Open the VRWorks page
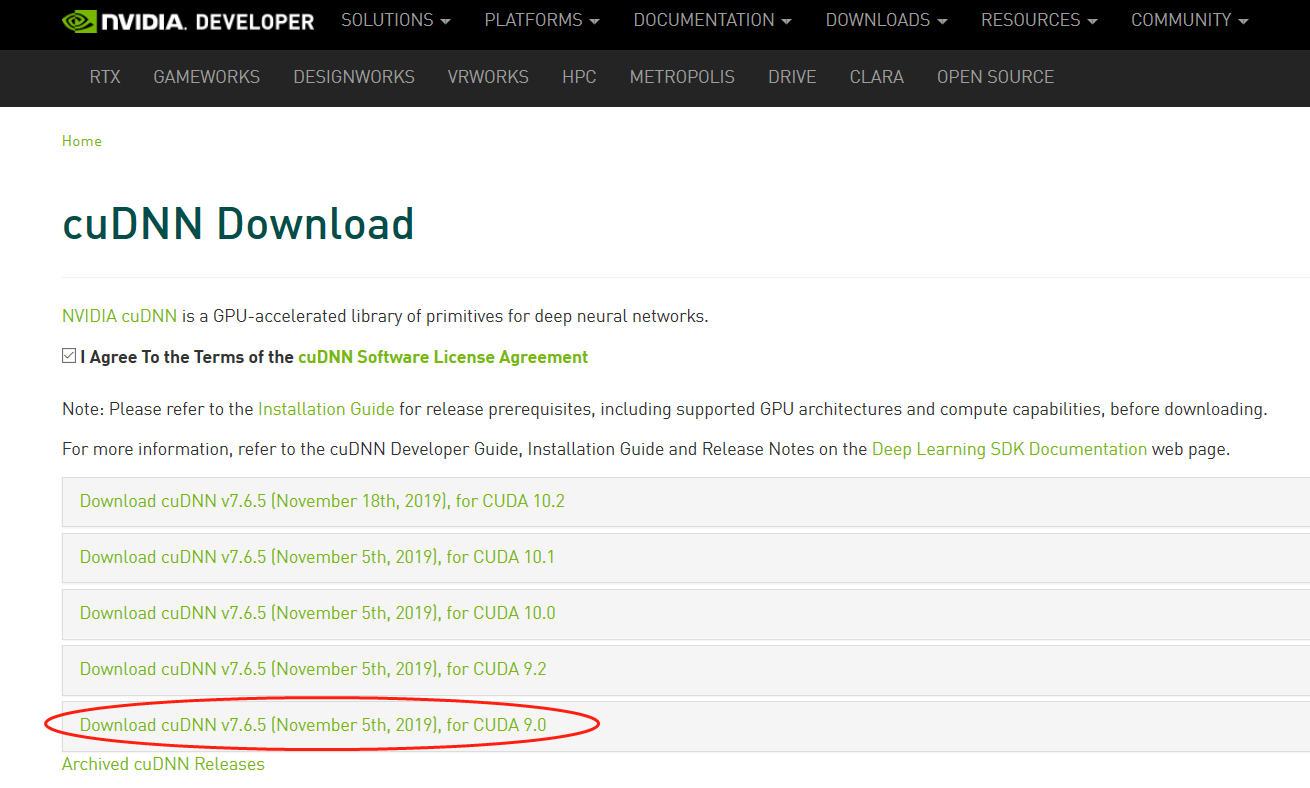This screenshot has height=788, width=1310. (x=488, y=77)
